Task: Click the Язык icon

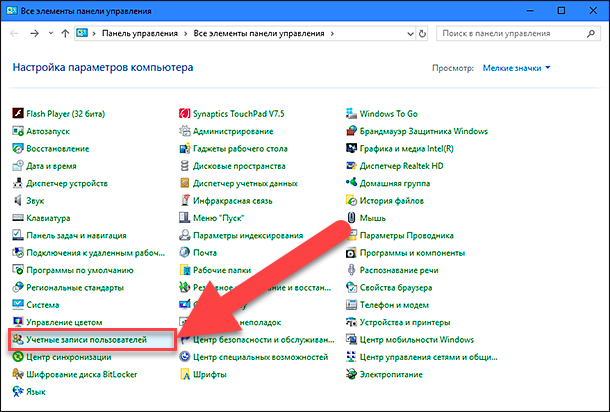Action: click(18, 391)
